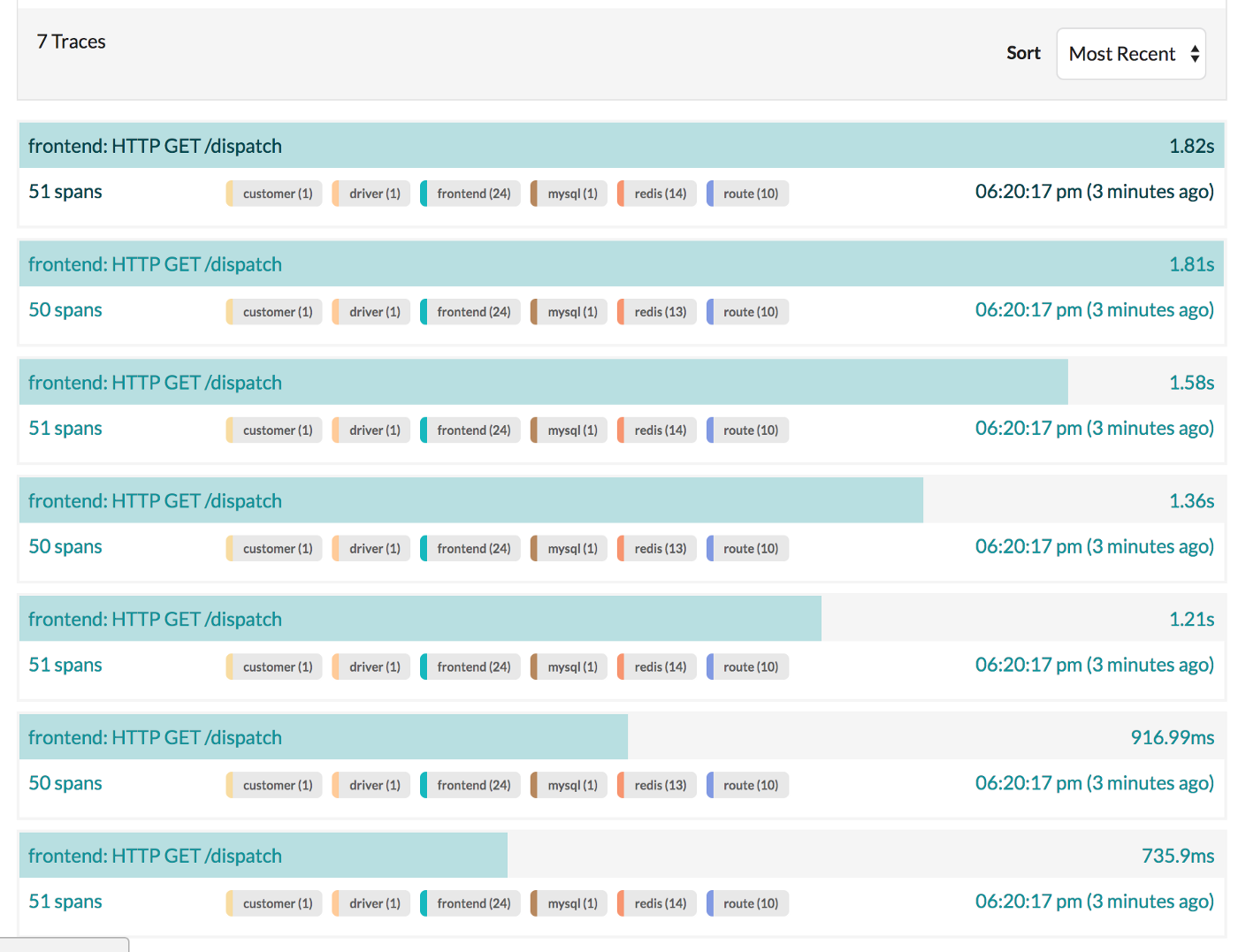The image size is (1238, 952).
Task: Open the 1.81s dispatch trace header
Action: point(622,264)
